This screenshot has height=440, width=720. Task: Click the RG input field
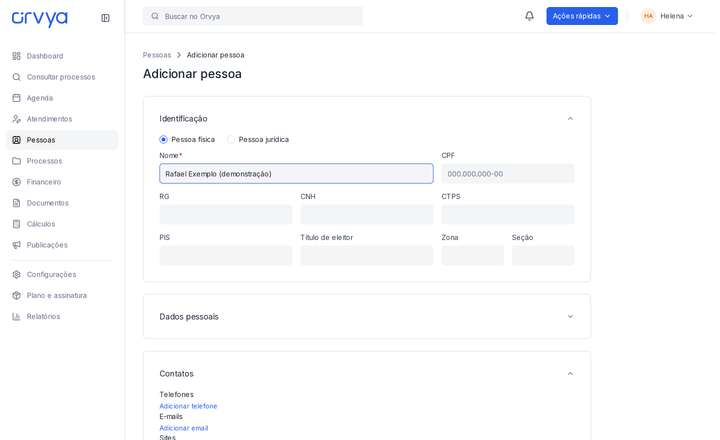[x=226, y=214]
